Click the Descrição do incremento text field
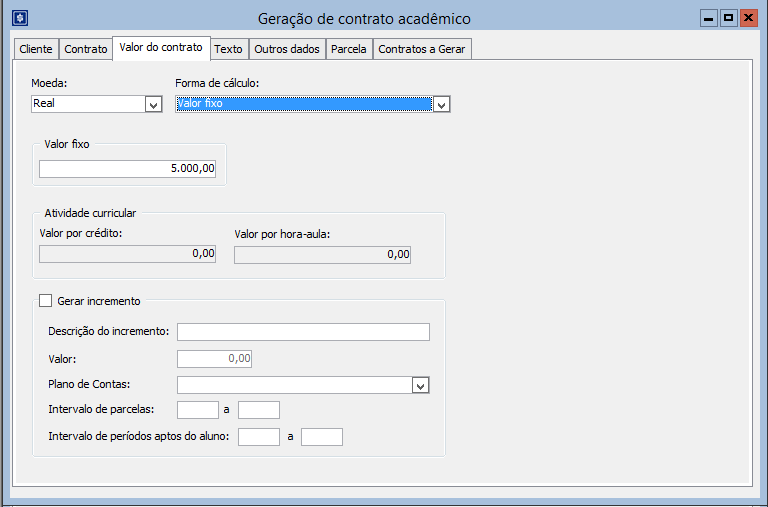Viewport: 768px width, 507px height. point(303,332)
